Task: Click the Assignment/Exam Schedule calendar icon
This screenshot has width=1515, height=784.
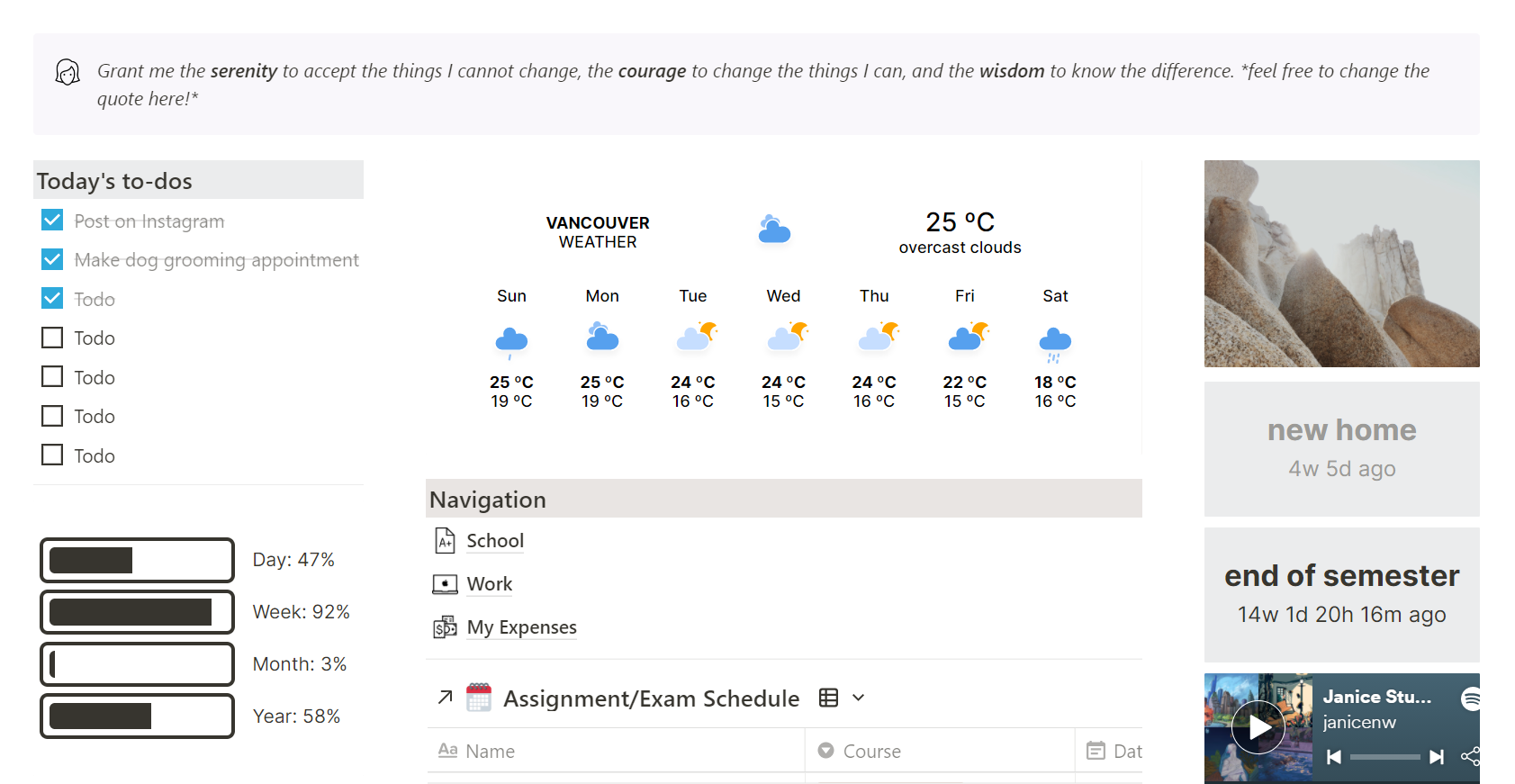Action: (x=479, y=698)
